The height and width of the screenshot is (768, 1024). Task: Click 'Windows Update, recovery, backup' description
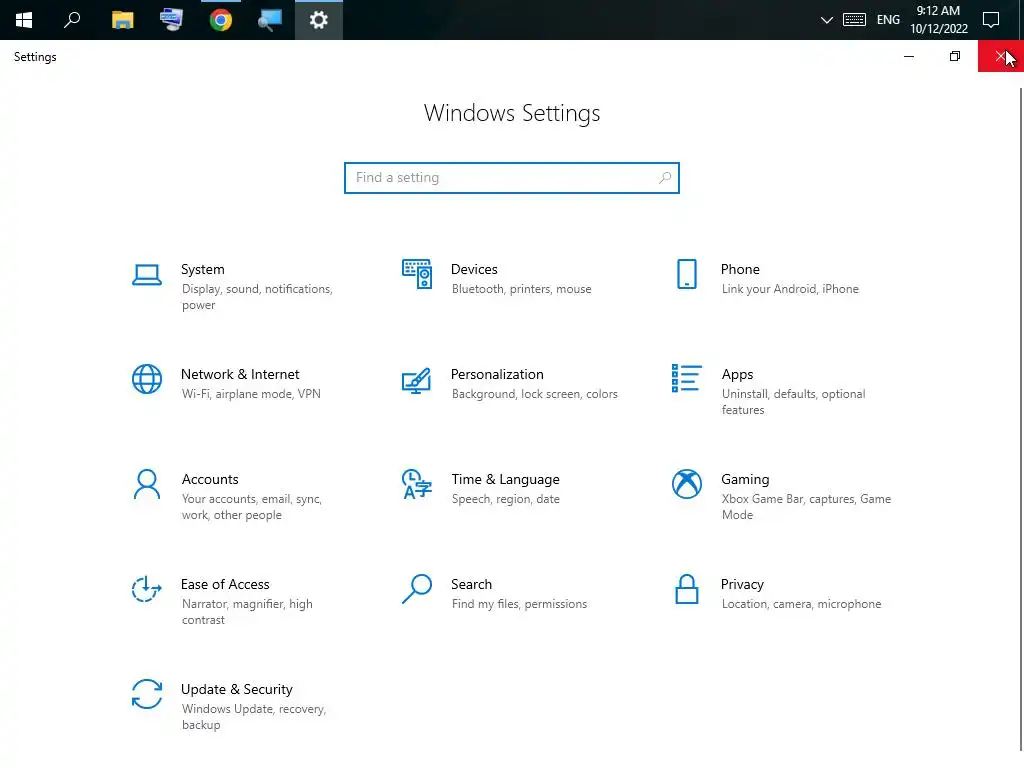[x=253, y=717]
